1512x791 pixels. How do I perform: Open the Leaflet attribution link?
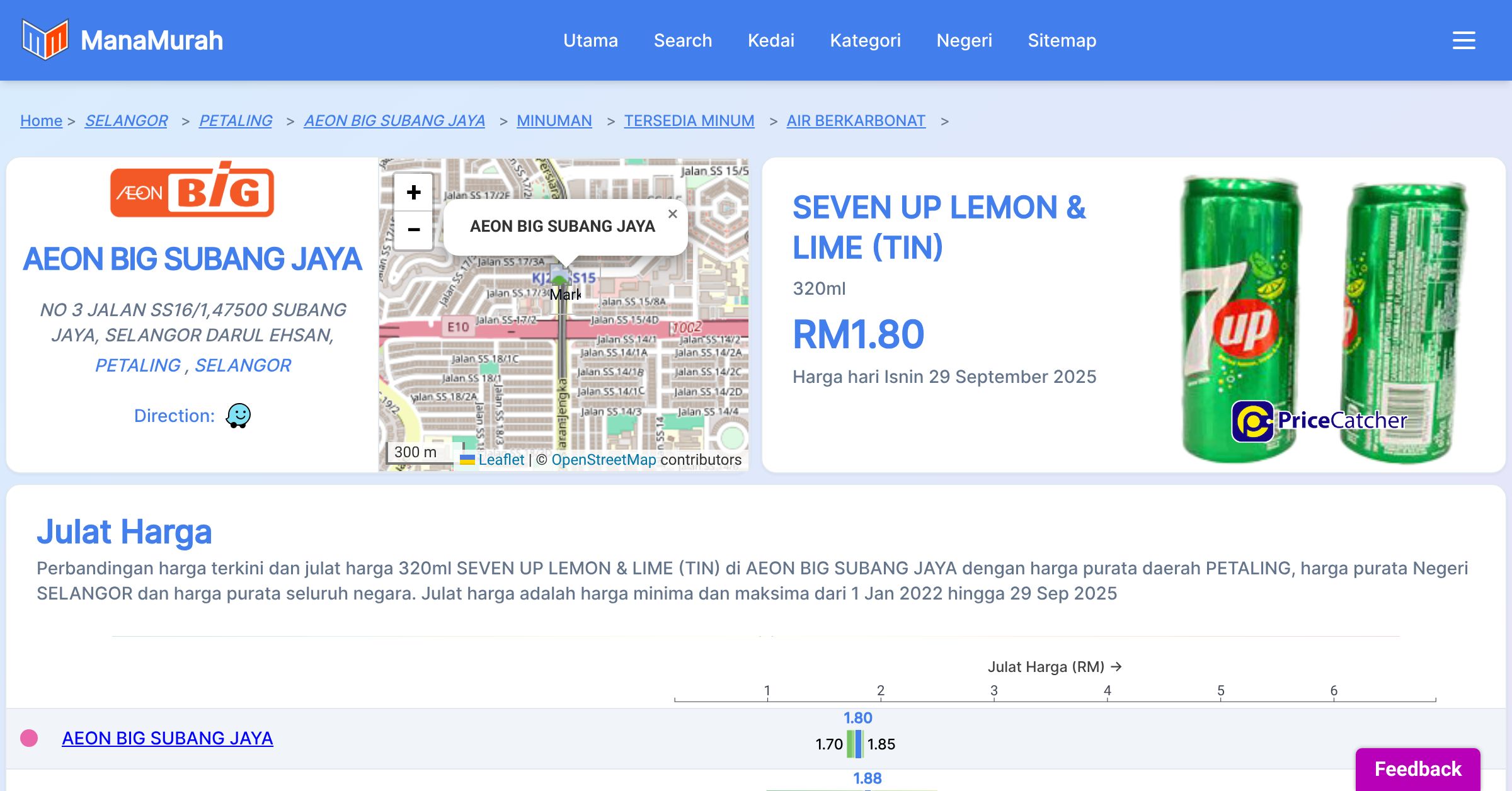[x=501, y=460]
